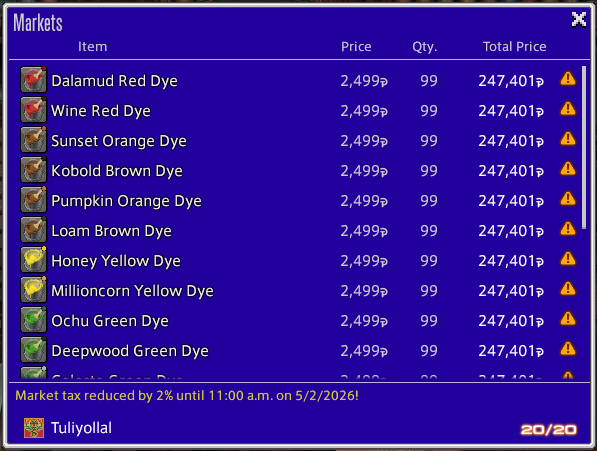This screenshot has width=597, height=451.
Task: Click warning icon on Honey Yellow Dye row
Action: [x=568, y=259]
